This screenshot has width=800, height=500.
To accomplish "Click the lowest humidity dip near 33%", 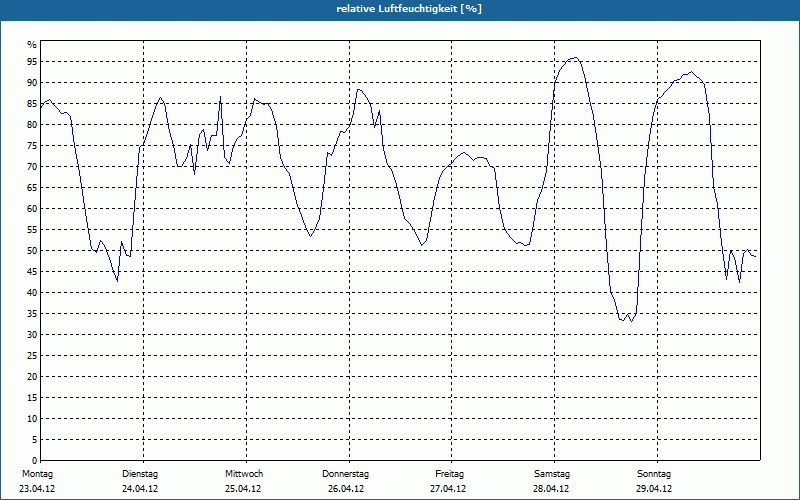I will [x=631, y=321].
